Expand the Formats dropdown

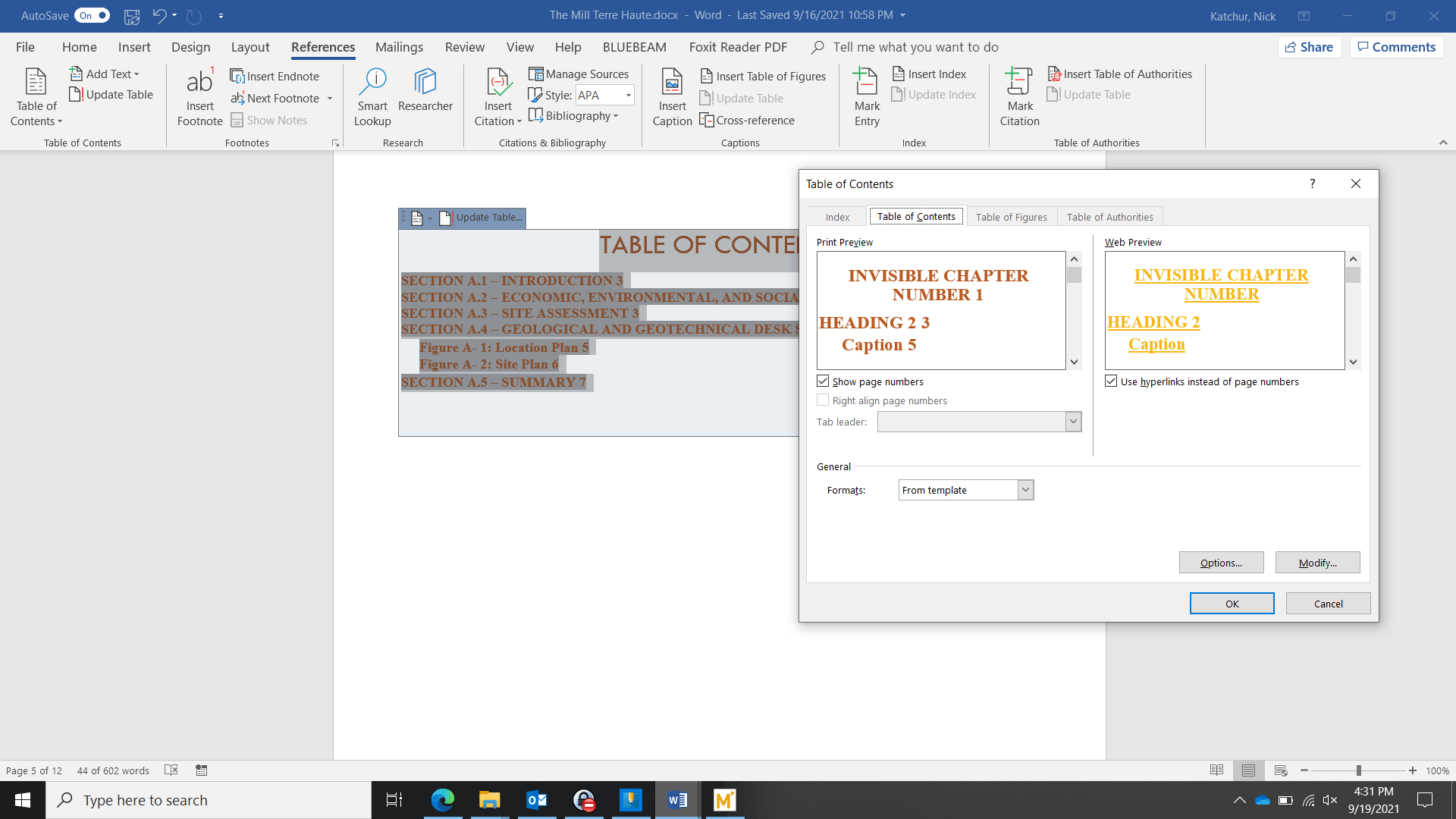1025,490
